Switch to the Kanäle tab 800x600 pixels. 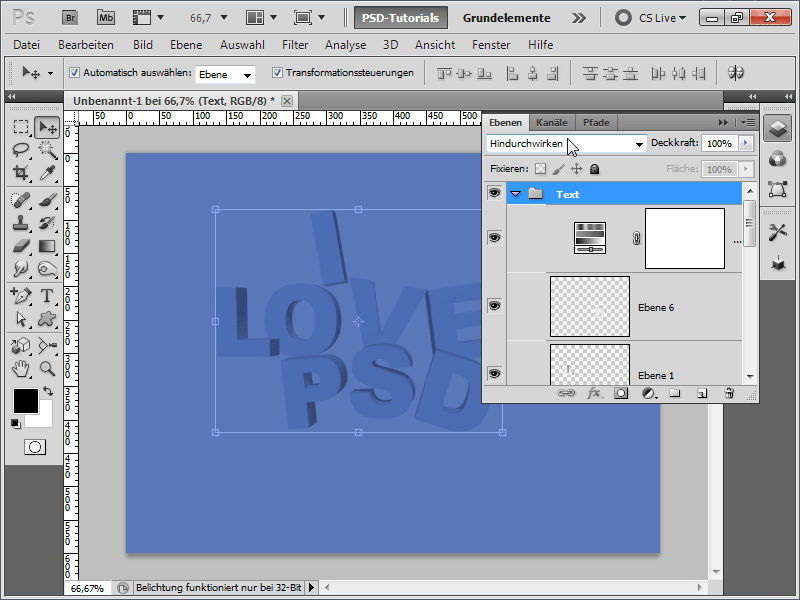click(552, 122)
